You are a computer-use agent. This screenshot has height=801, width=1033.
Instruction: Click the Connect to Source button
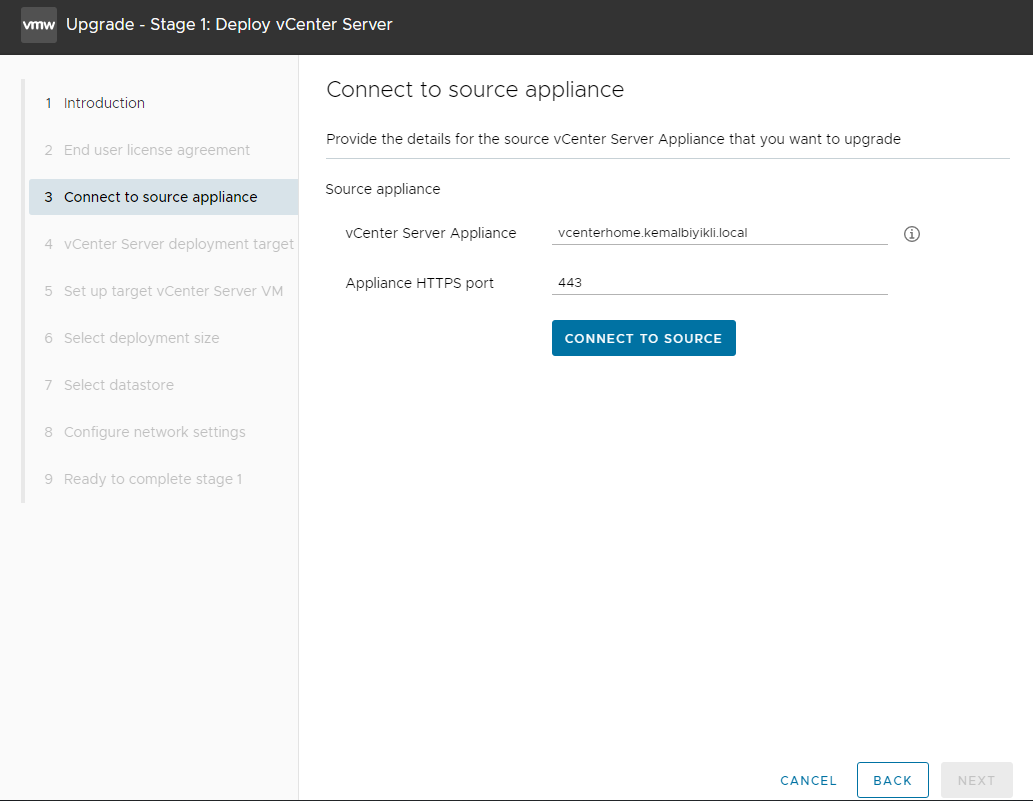tap(644, 338)
